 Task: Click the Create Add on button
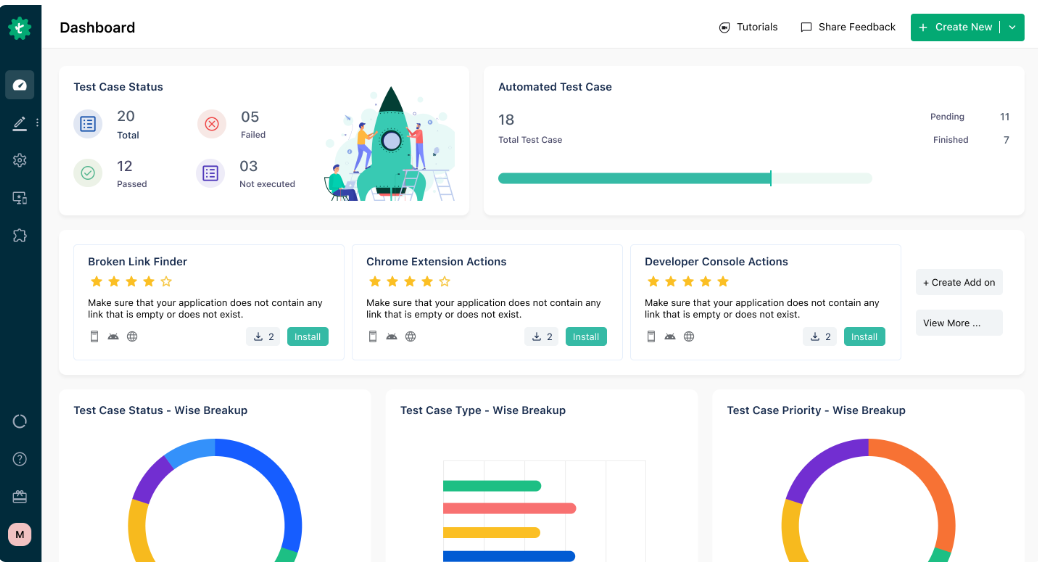click(959, 283)
